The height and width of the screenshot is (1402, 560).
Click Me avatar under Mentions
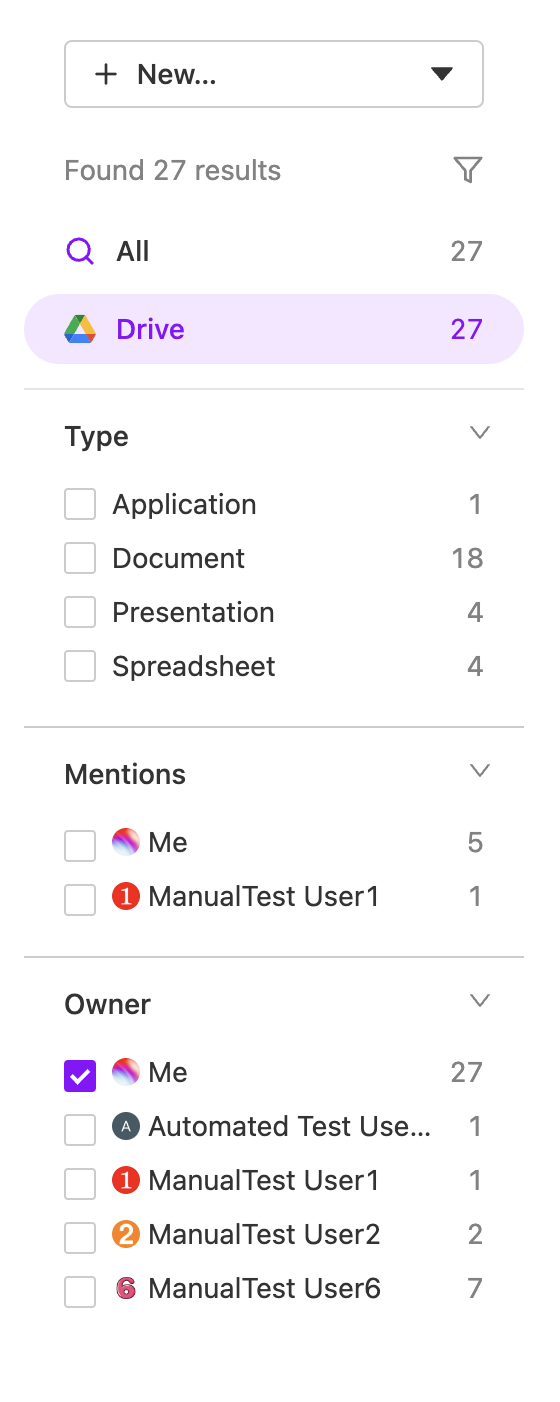(125, 842)
